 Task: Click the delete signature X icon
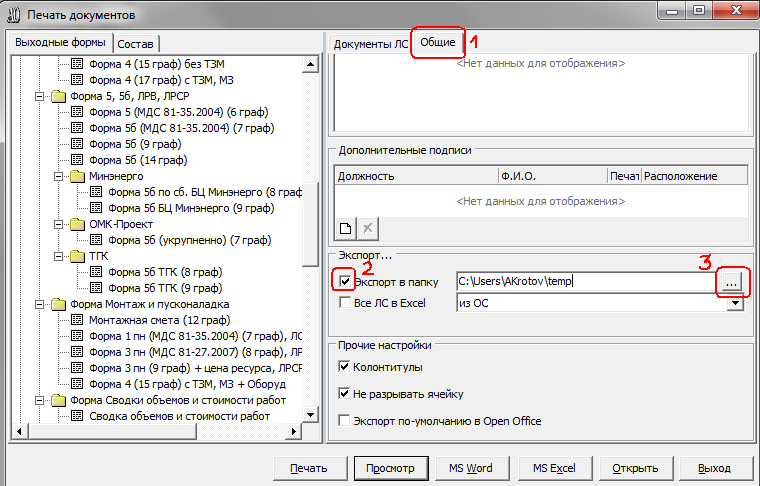(368, 228)
